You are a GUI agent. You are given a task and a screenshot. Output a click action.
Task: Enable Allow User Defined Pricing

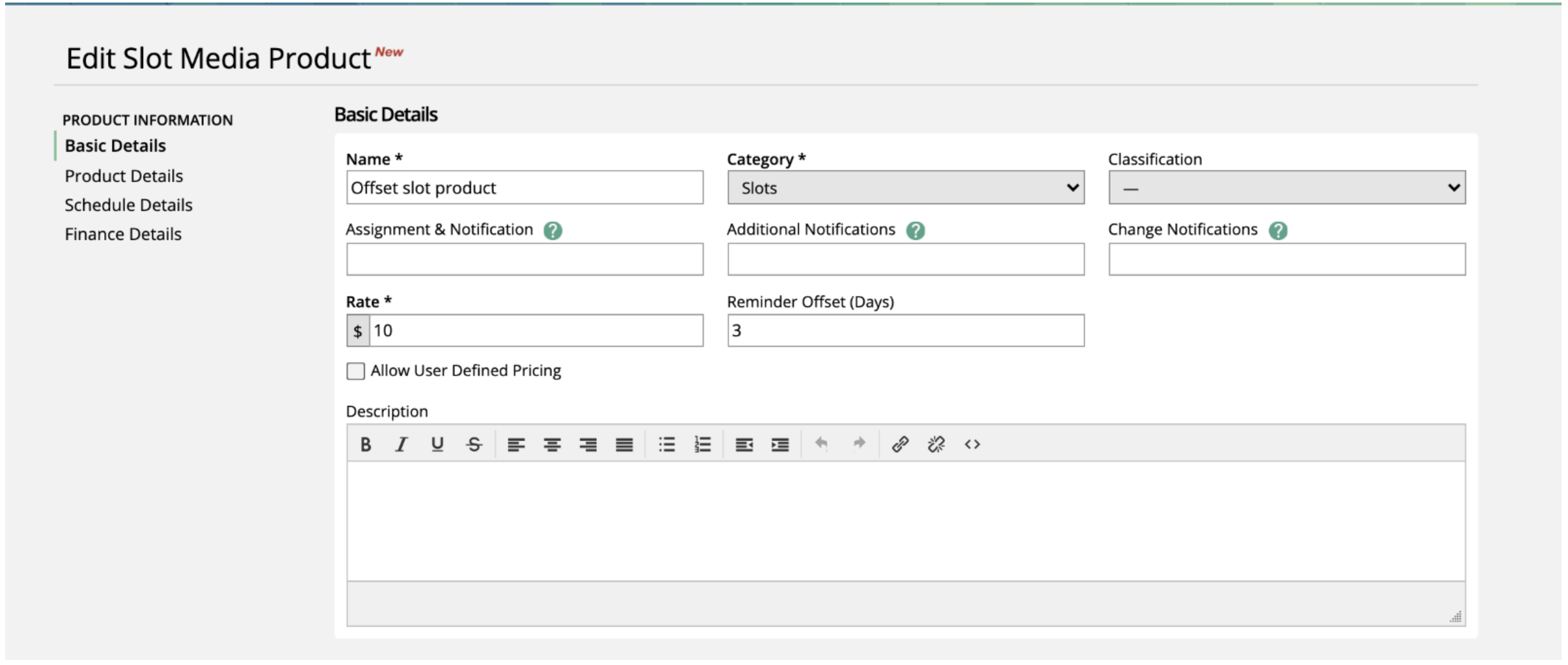pos(355,370)
